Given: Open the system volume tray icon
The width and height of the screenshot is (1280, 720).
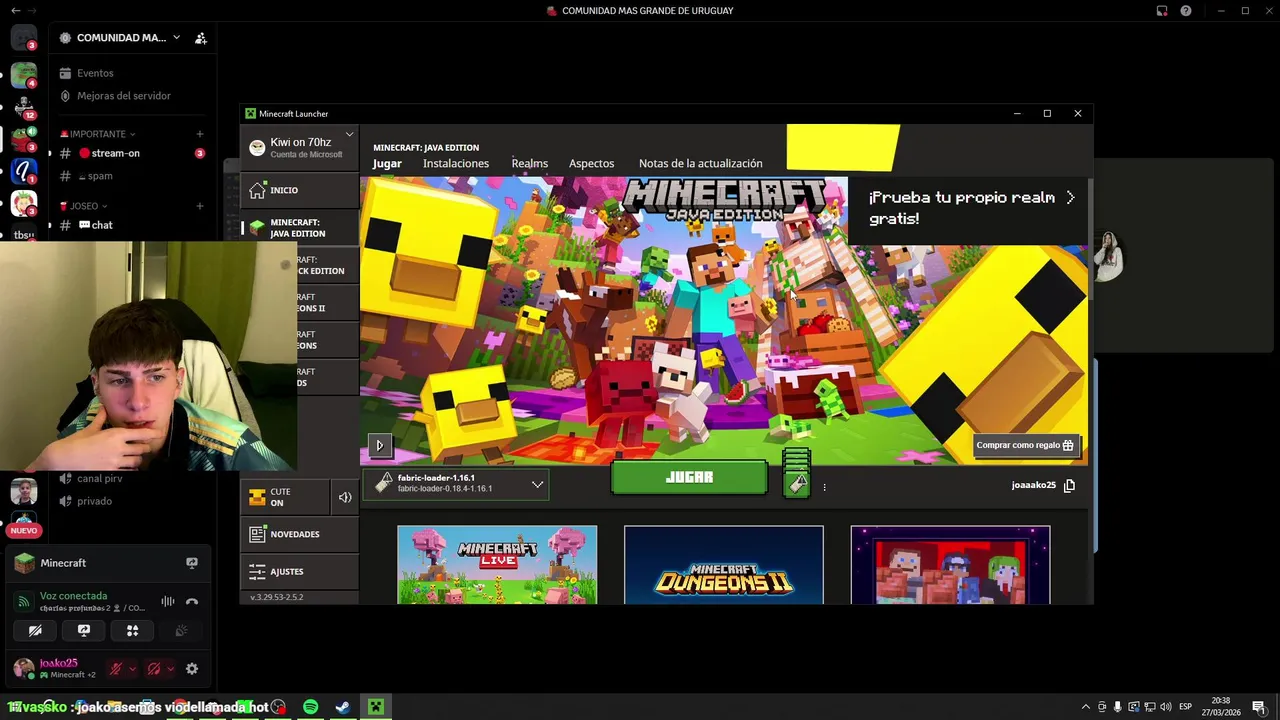Looking at the screenshot, I should (1166, 707).
